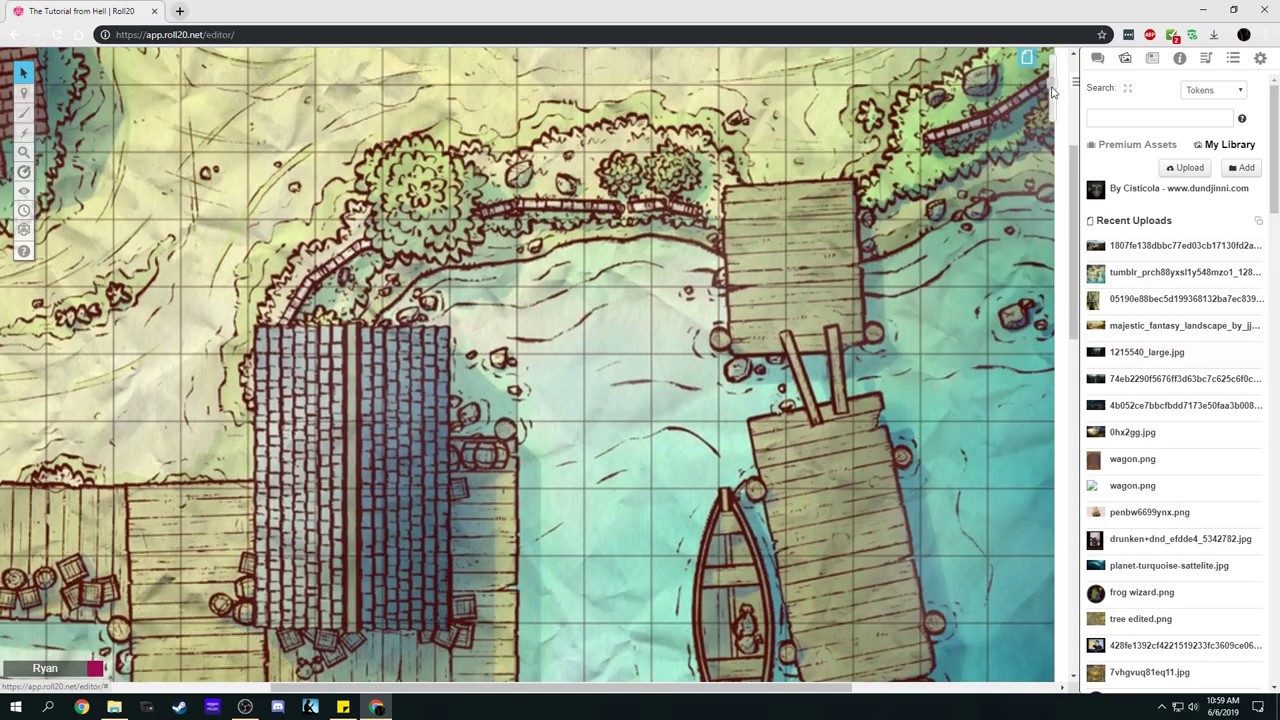
Task: Open the question mark Help tool
Action: [x=23, y=251]
